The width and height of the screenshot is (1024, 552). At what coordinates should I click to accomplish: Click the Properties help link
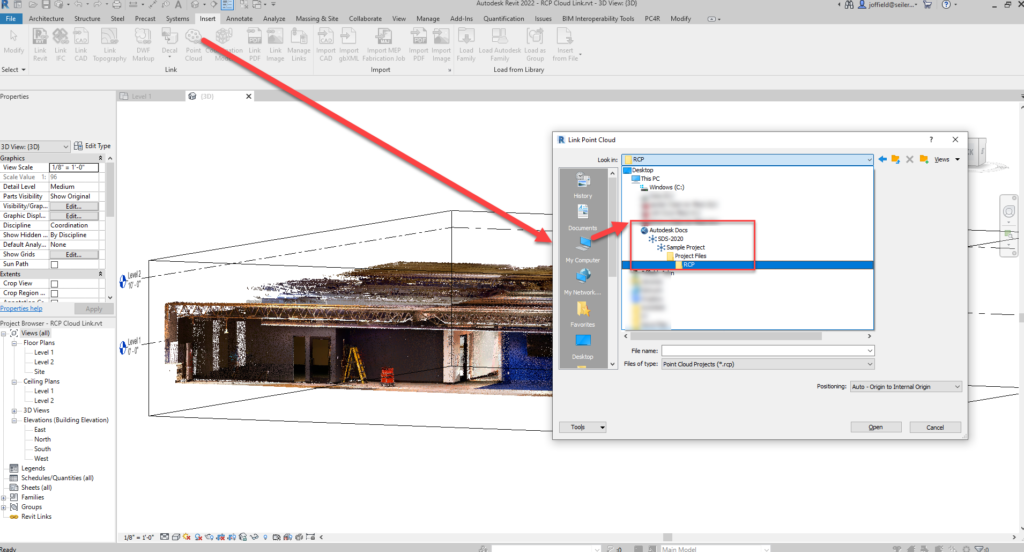click(21, 309)
